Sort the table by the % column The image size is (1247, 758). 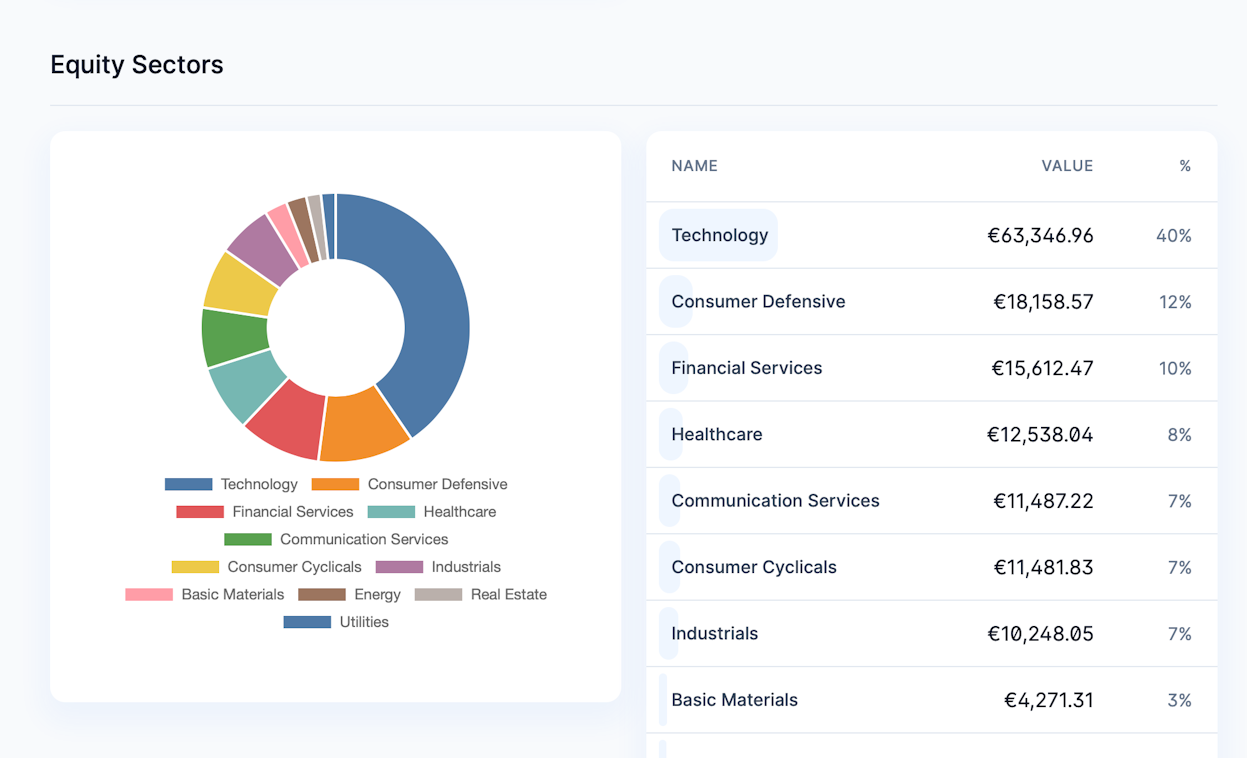coord(1185,166)
